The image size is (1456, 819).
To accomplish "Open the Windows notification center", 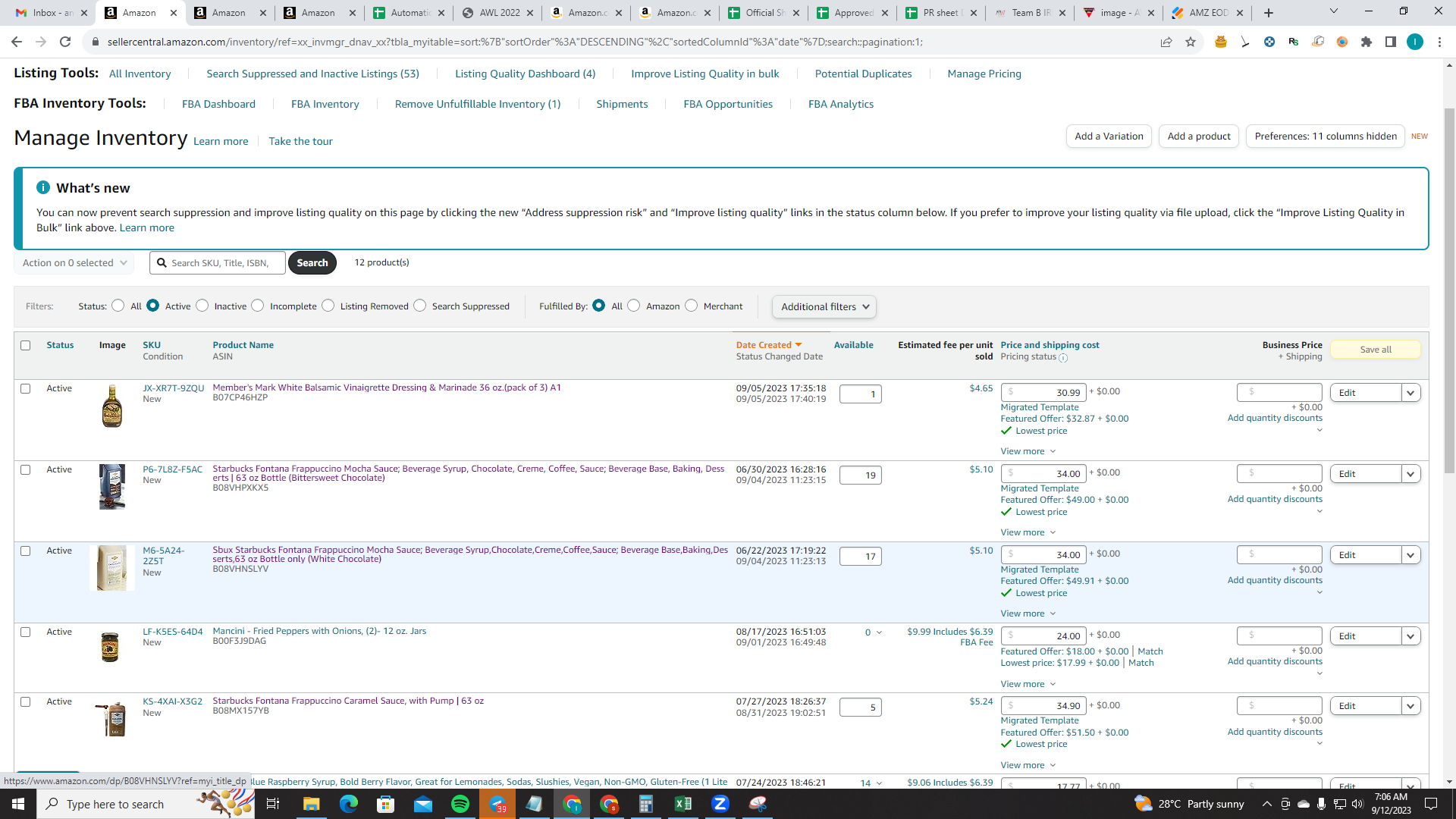I will pyautogui.click(x=1432, y=804).
